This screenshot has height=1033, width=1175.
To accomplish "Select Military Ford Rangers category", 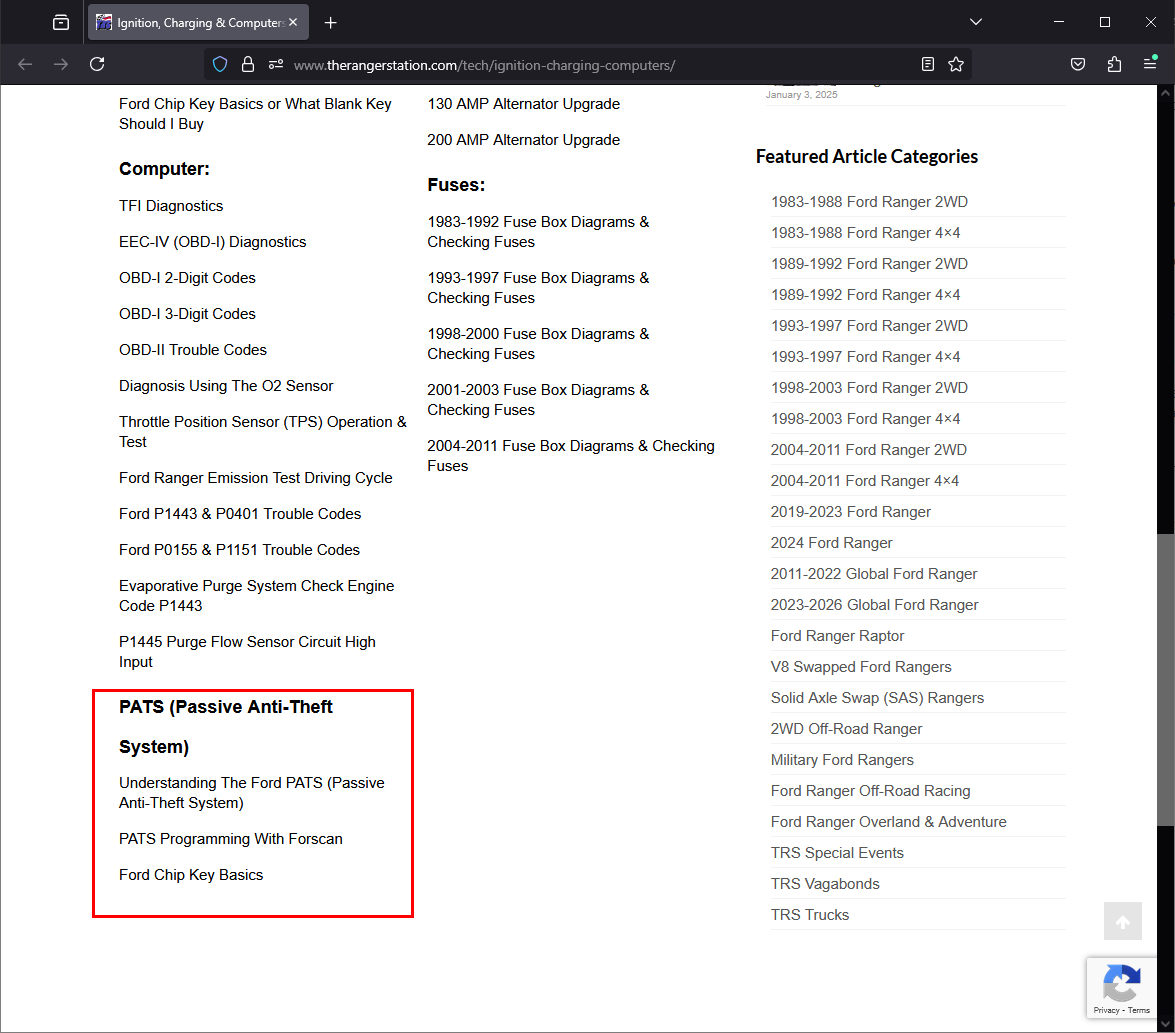I will (x=842, y=760).
